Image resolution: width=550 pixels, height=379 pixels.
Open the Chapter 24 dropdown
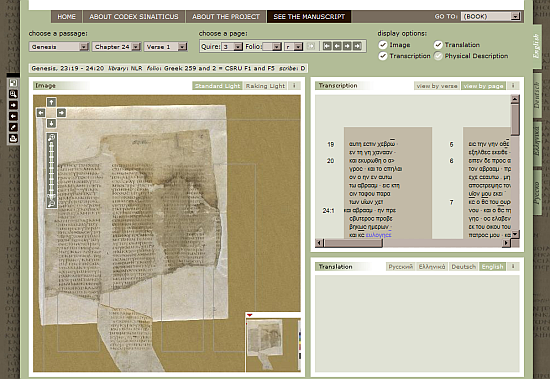pyautogui.click(x=116, y=47)
